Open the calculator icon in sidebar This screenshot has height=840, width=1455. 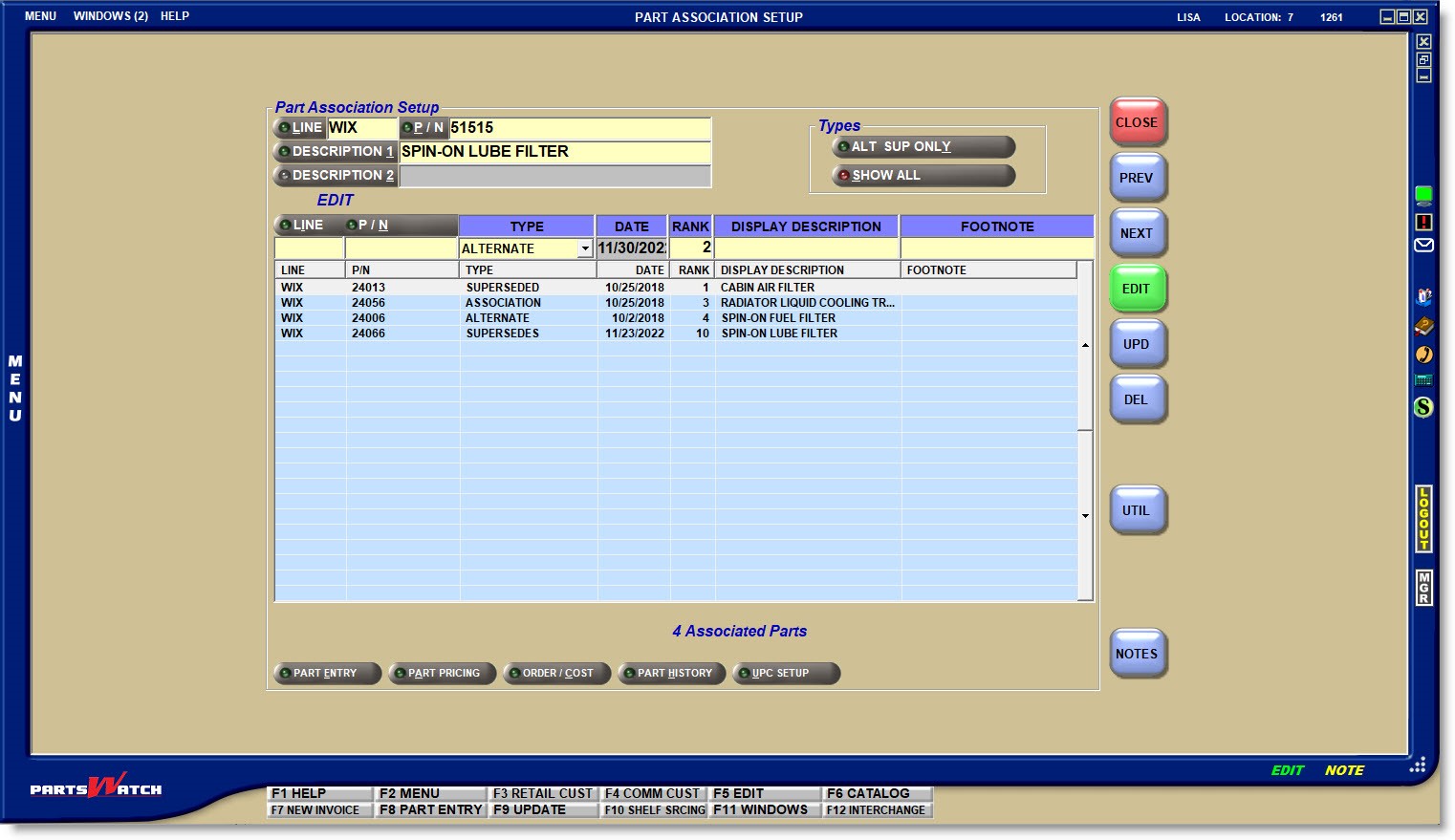click(x=1423, y=380)
